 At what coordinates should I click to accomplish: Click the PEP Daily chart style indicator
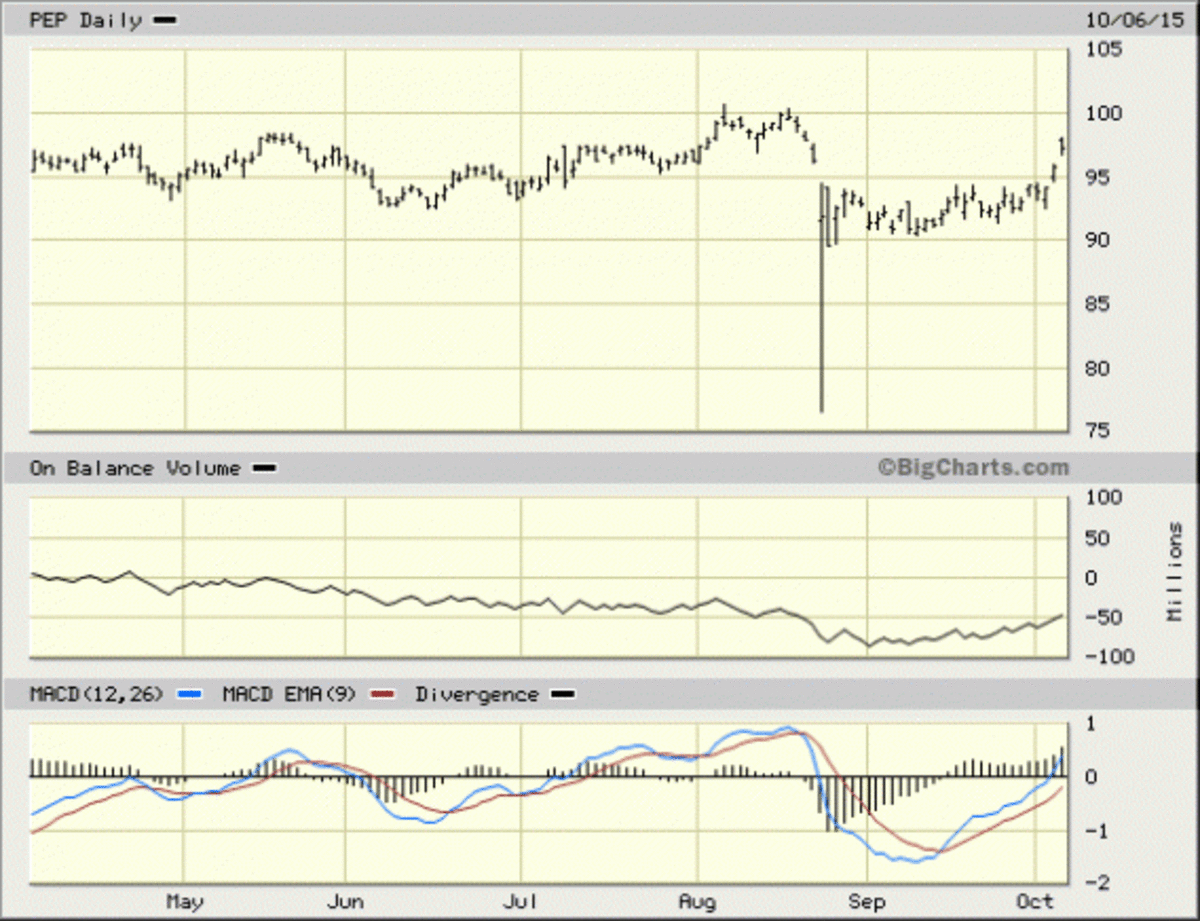click(163, 18)
